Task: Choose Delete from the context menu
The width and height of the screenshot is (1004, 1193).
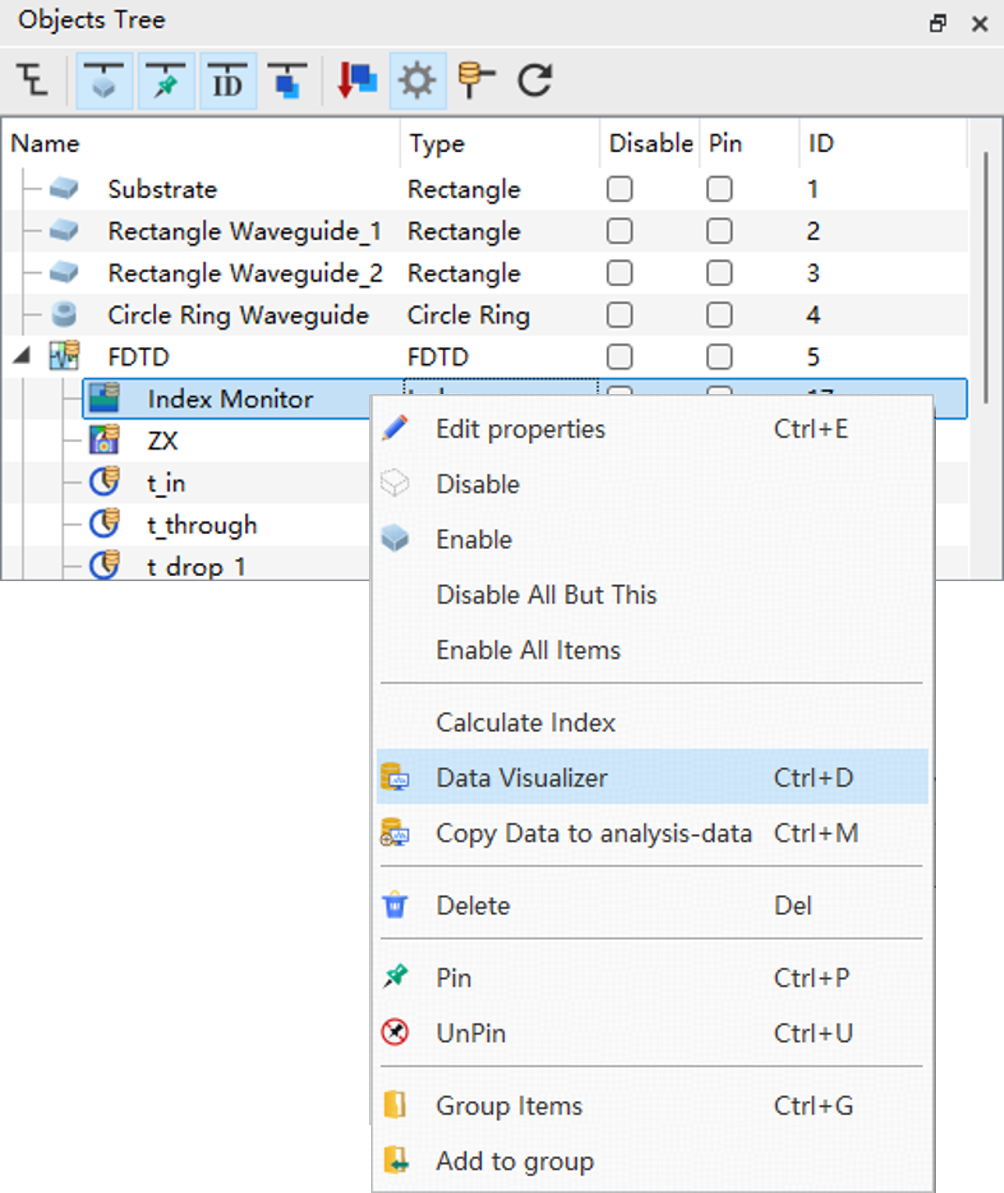Action: click(x=473, y=905)
